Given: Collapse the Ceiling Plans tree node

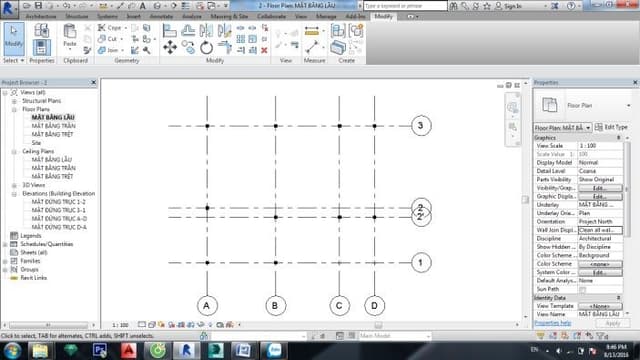Looking at the screenshot, I should (x=14, y=151).
